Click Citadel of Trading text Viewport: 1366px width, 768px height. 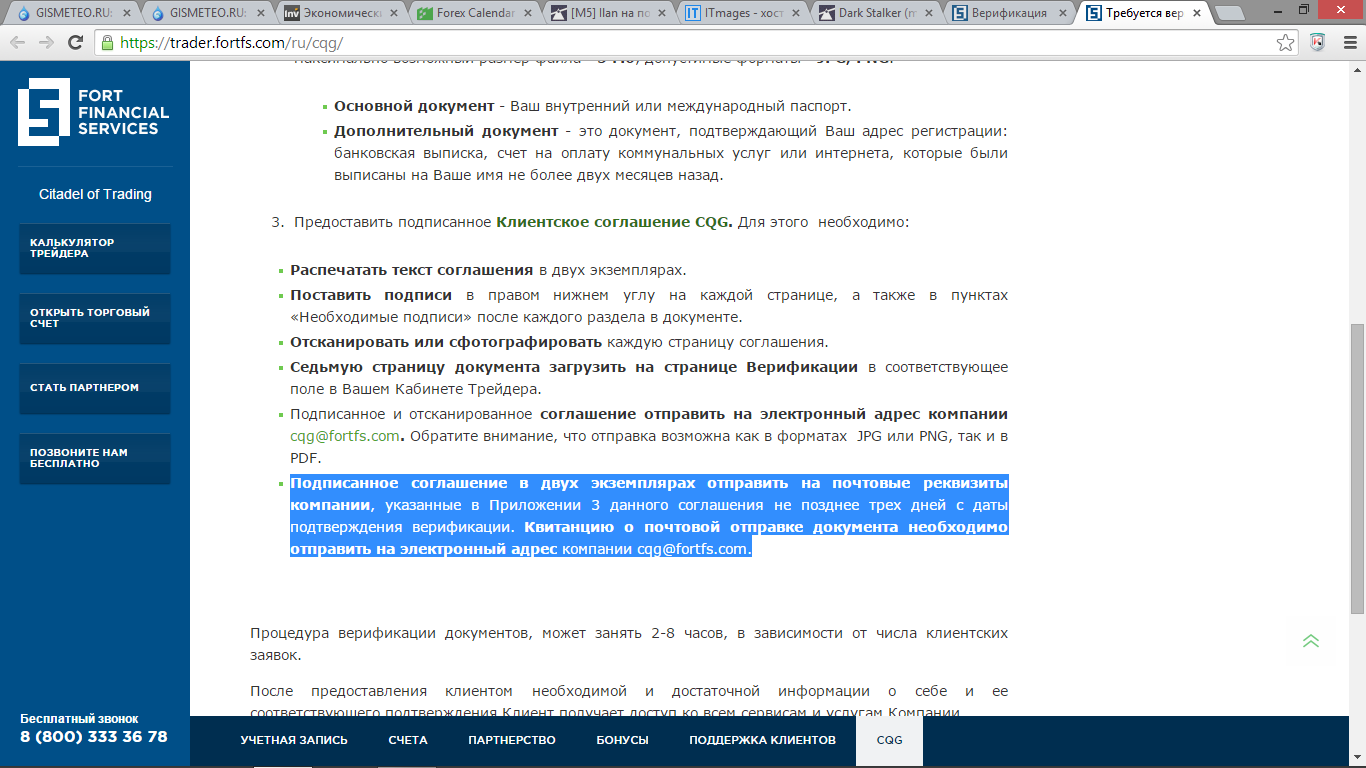pyautogui.click(x=95, y=194)
